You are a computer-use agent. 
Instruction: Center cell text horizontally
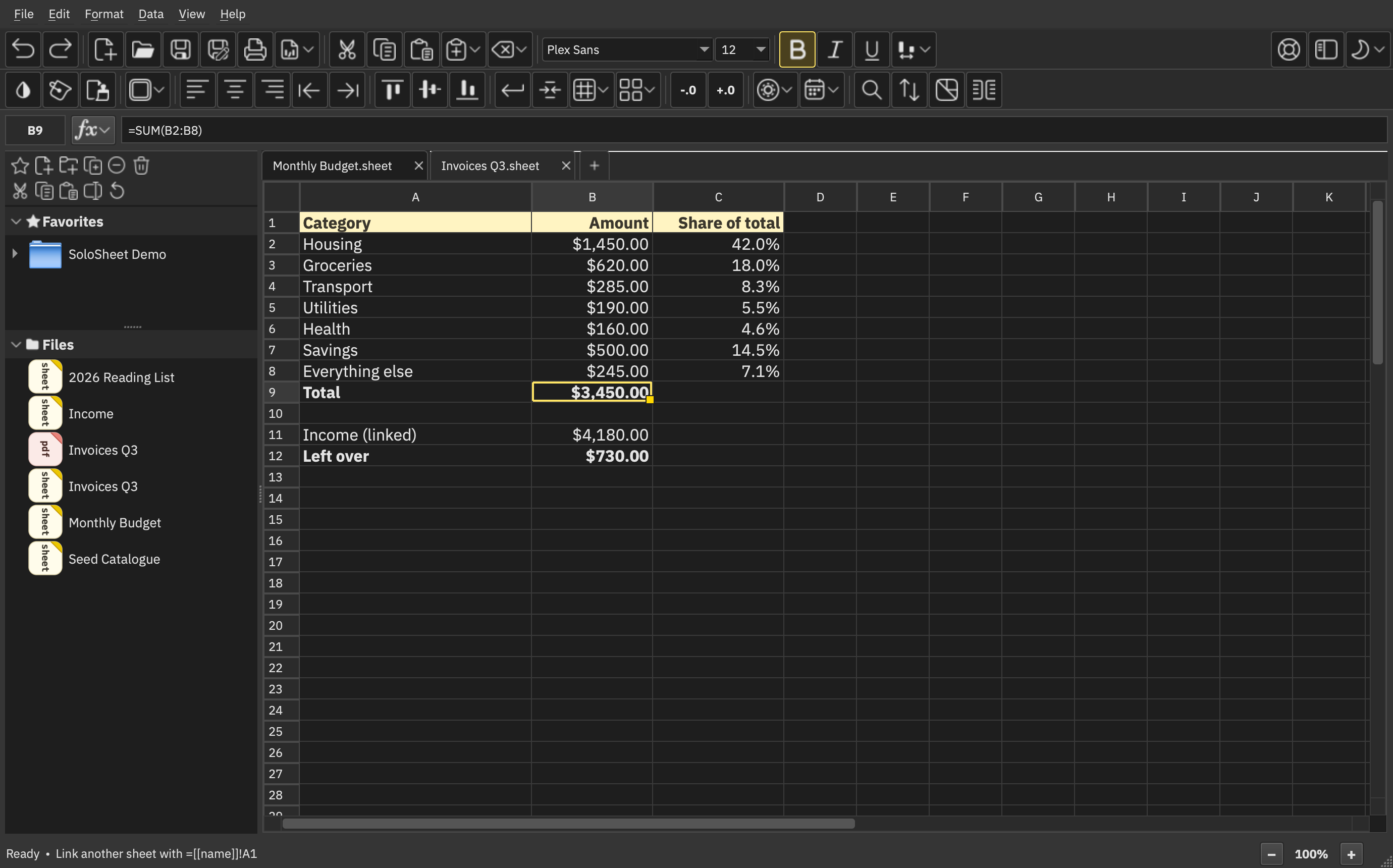click(x=235, y=90)
